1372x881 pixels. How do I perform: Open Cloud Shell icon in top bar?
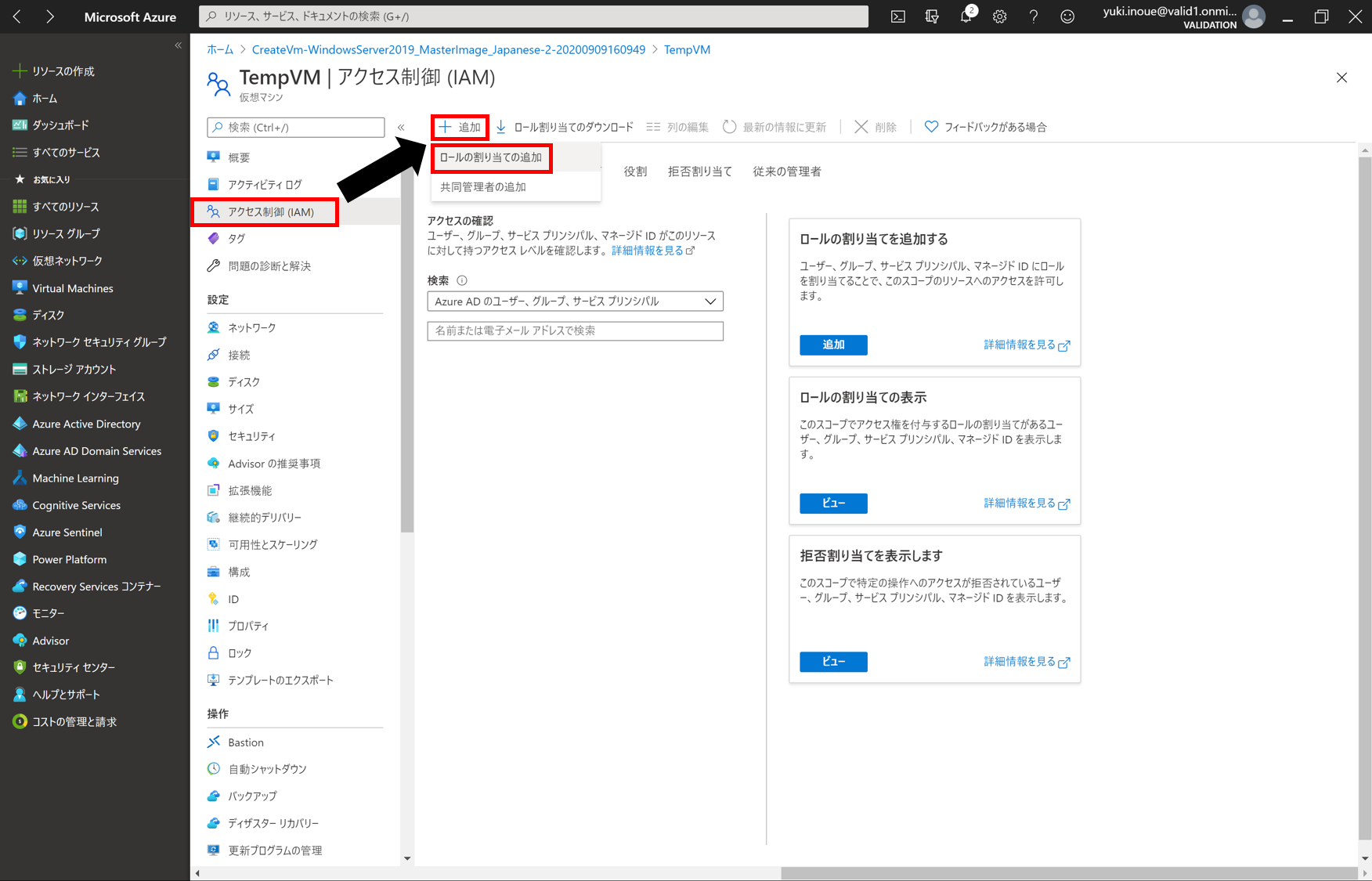pos(898,16)
